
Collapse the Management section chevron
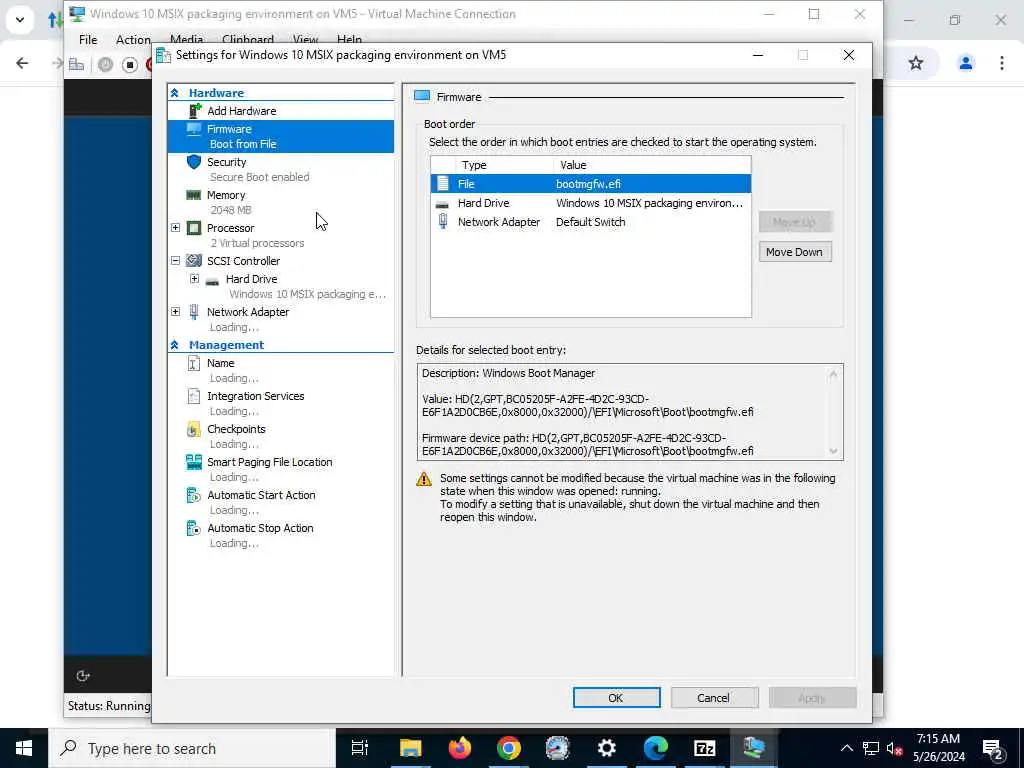(175, 345)
